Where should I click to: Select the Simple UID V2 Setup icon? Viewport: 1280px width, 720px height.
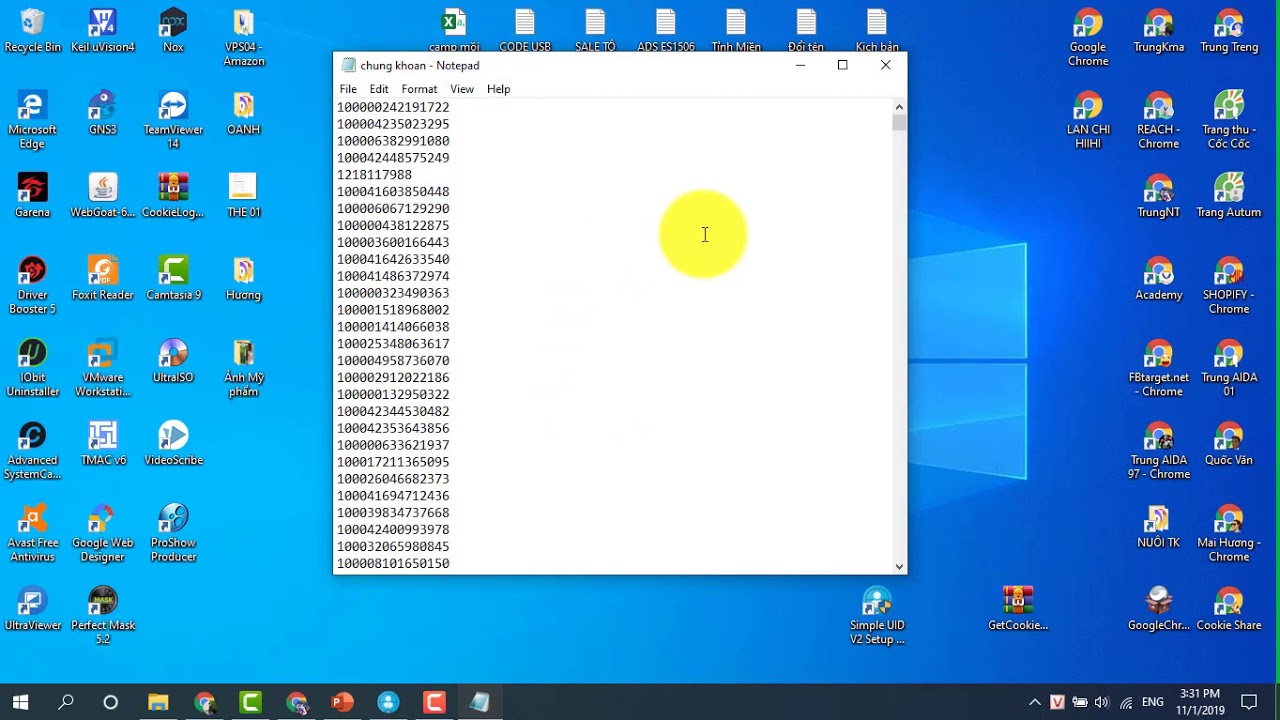(877, 615)
